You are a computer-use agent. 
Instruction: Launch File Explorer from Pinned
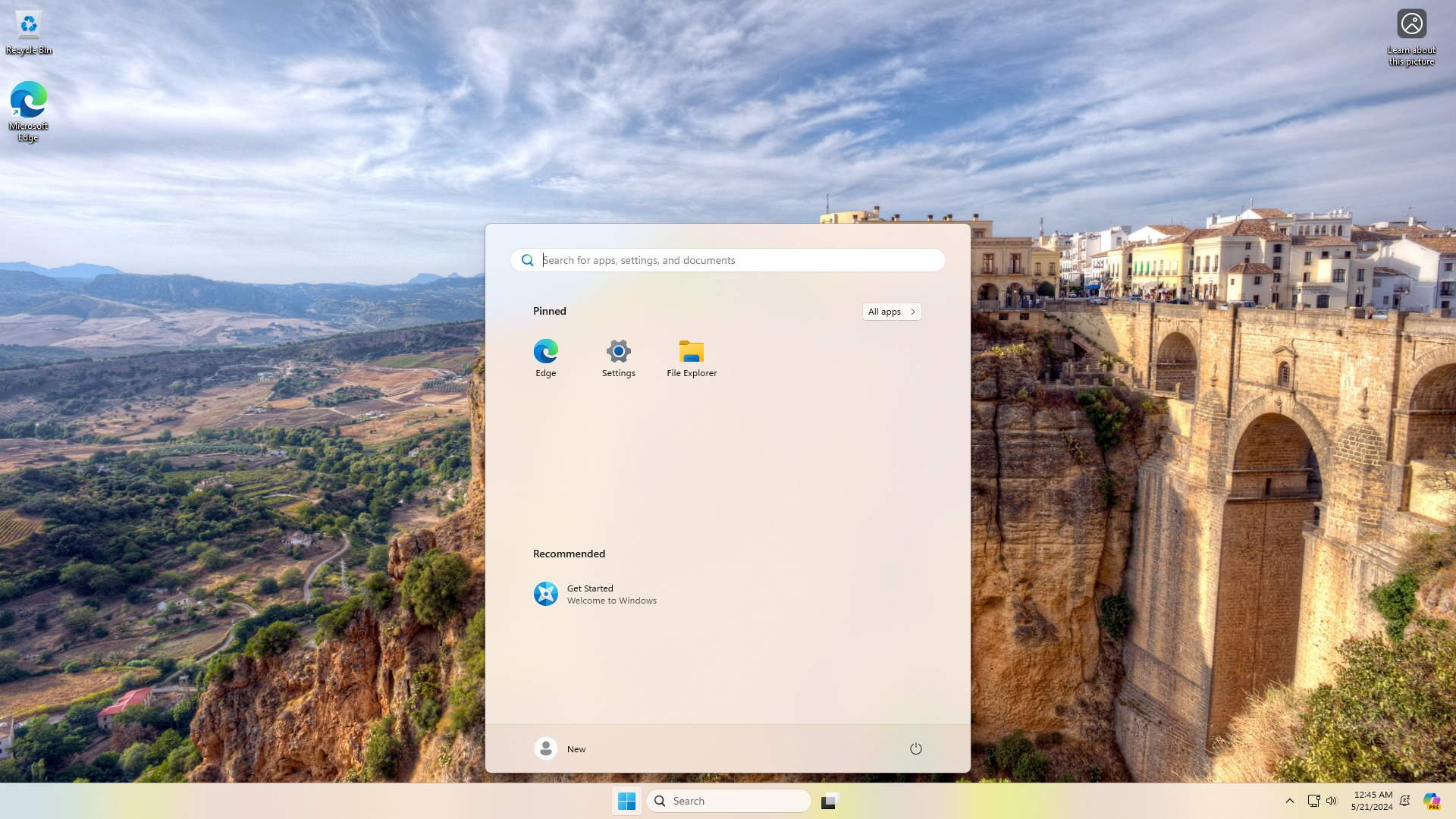point(691,358)
